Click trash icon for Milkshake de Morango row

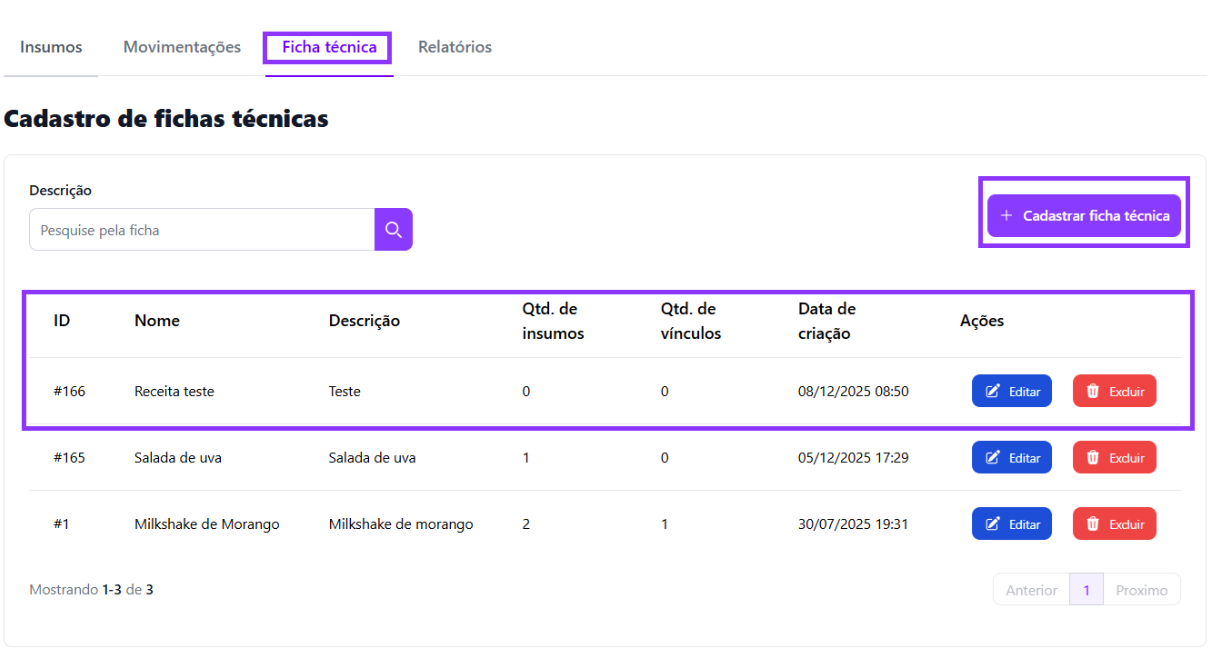tap(1093, 524)
